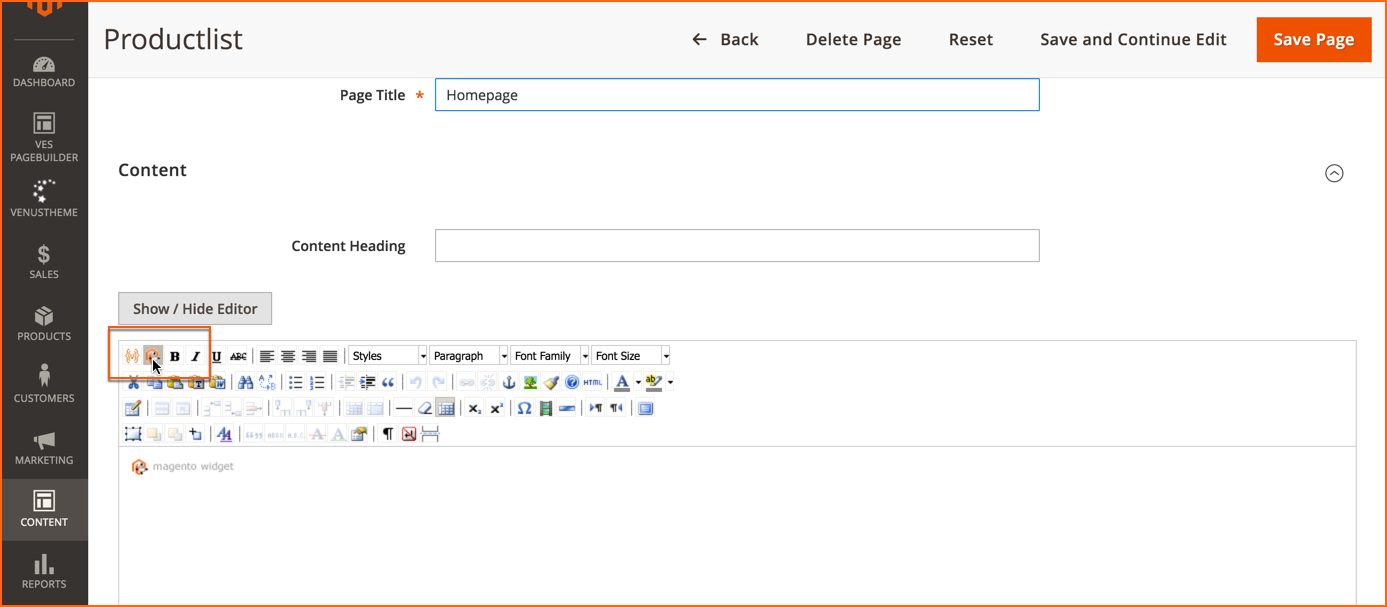Open the Font Family dropdown

tap(549, 356)
